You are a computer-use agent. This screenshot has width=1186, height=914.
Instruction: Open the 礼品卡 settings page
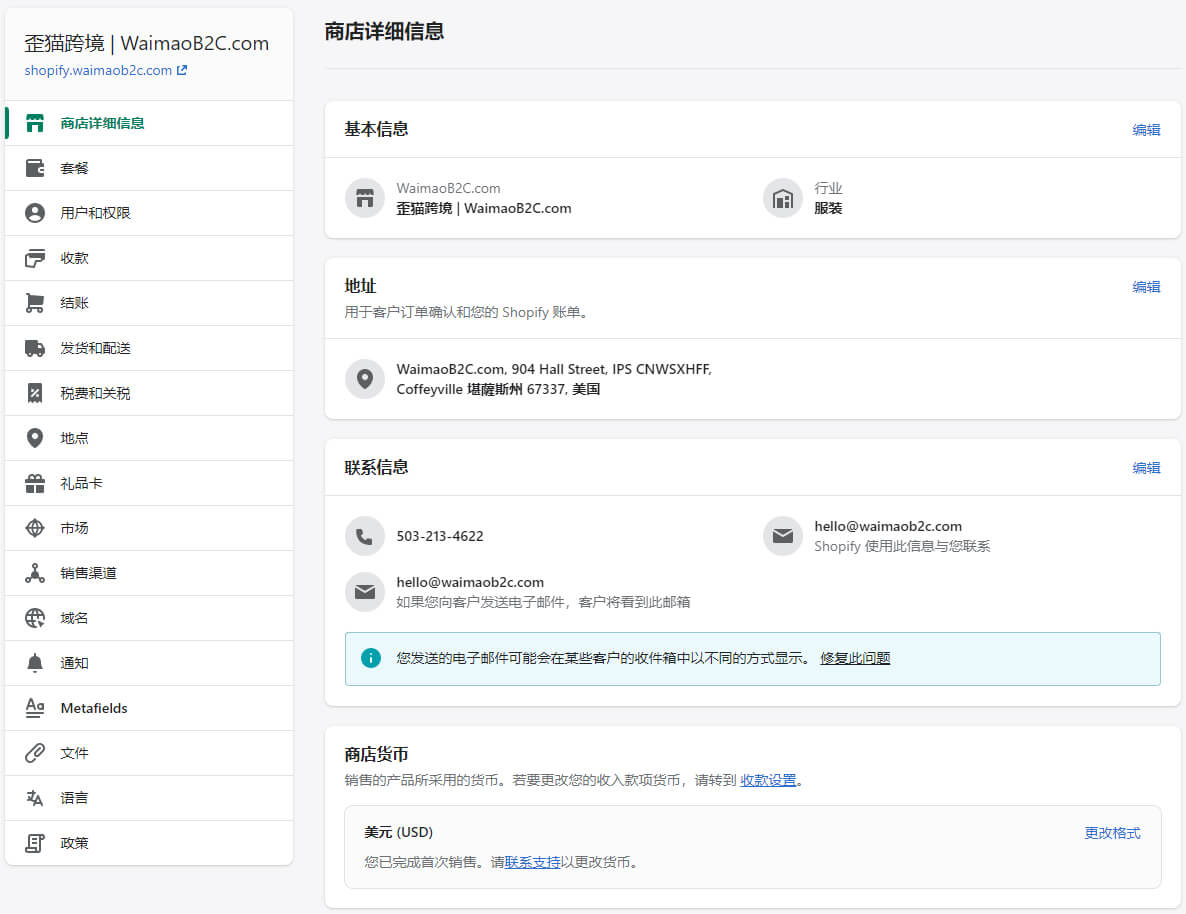pyautogui.click(x=149, y=483)
